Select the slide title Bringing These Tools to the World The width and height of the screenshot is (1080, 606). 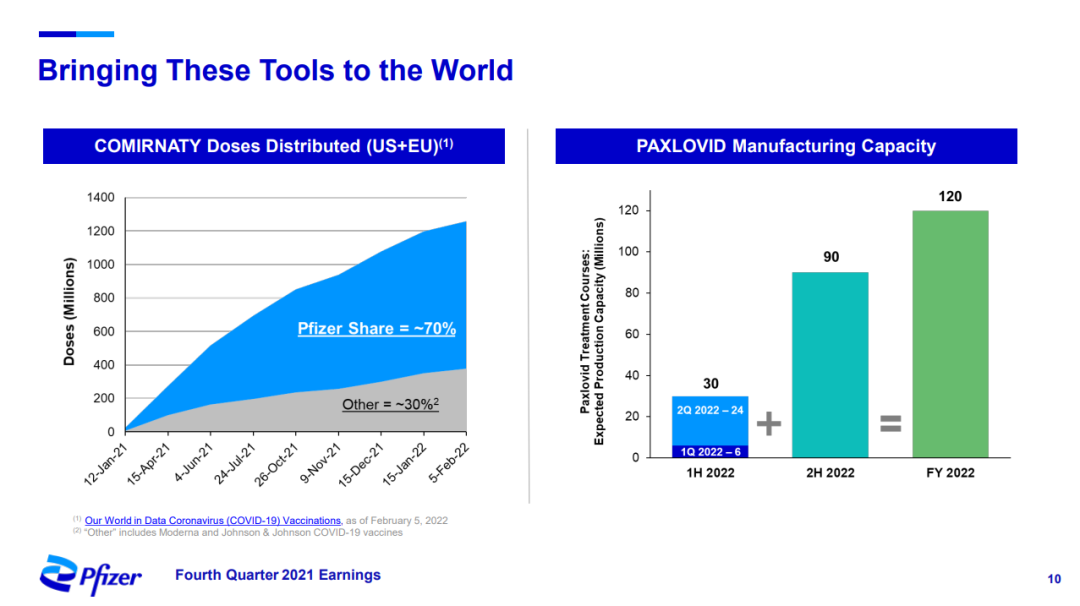point(276,70)
